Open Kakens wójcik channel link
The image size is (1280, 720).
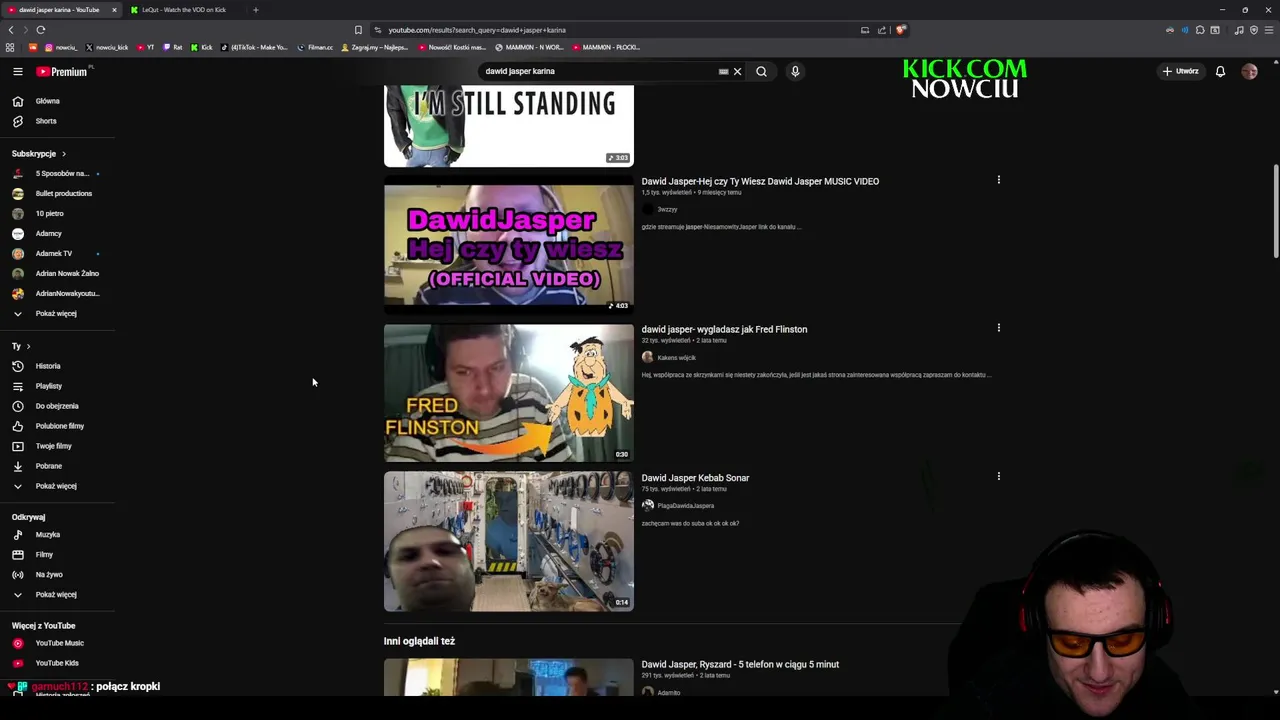tap(676, 357)
